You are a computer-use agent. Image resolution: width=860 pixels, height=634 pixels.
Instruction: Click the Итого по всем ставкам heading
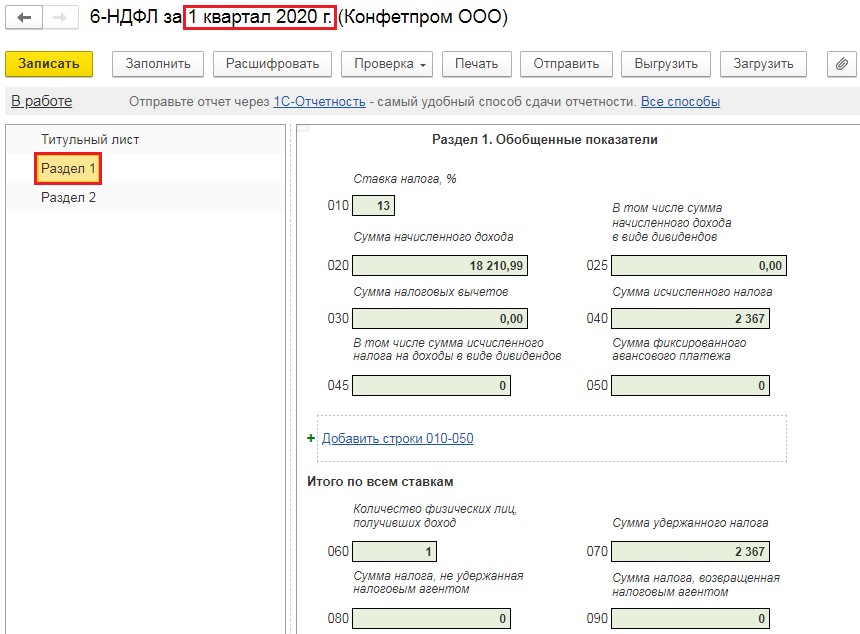[380, 482]
